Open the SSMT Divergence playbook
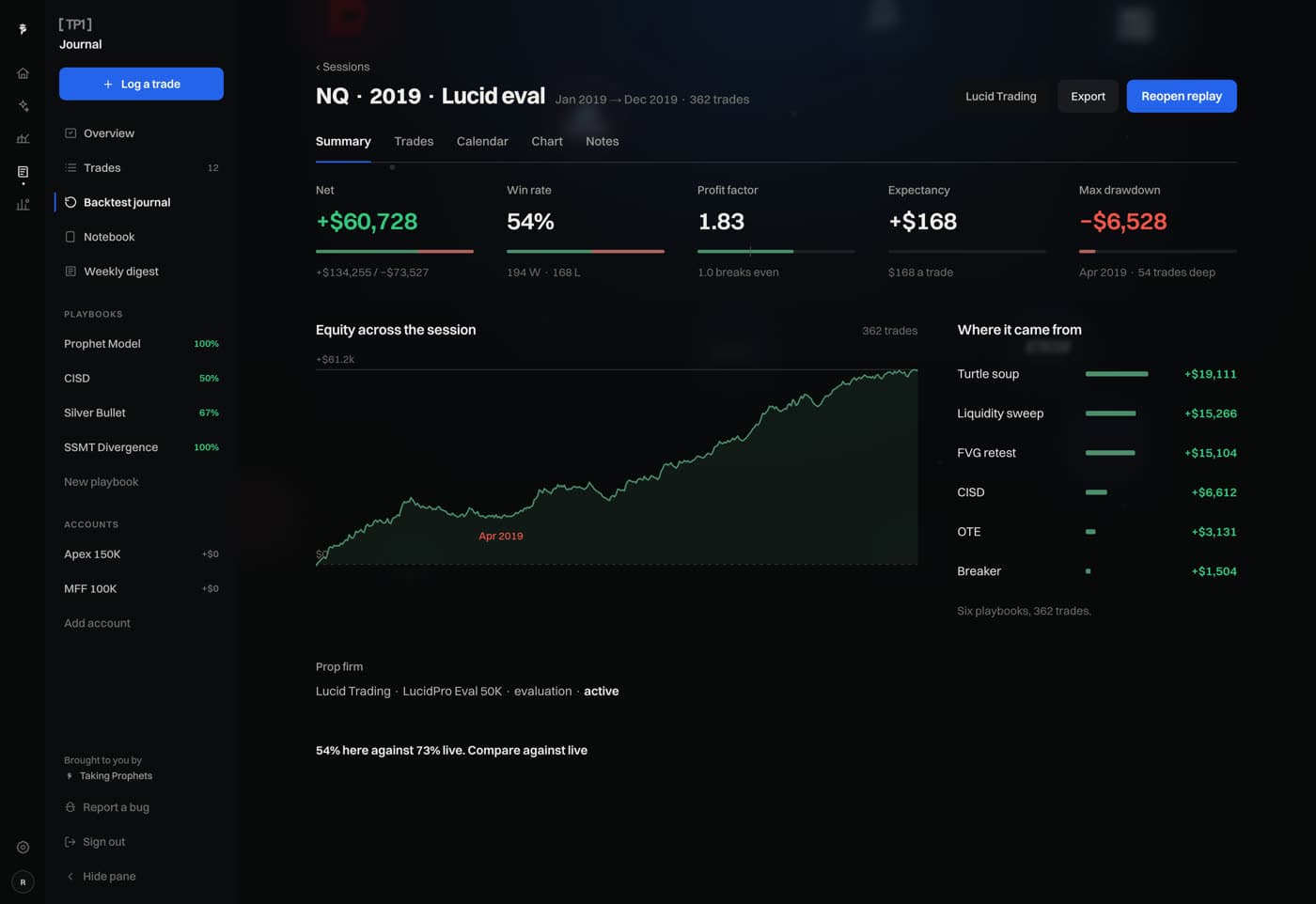This screenshot has width=1316, height=904. coord(141,447)
